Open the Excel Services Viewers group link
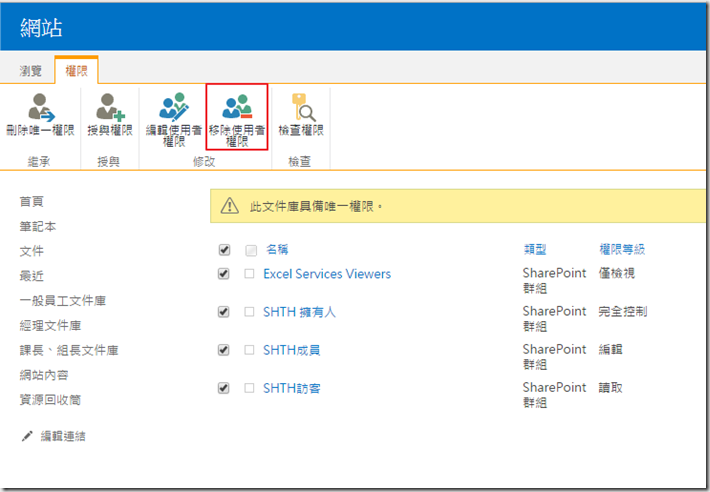Viewport: 710px width, 492px height. 326,274
